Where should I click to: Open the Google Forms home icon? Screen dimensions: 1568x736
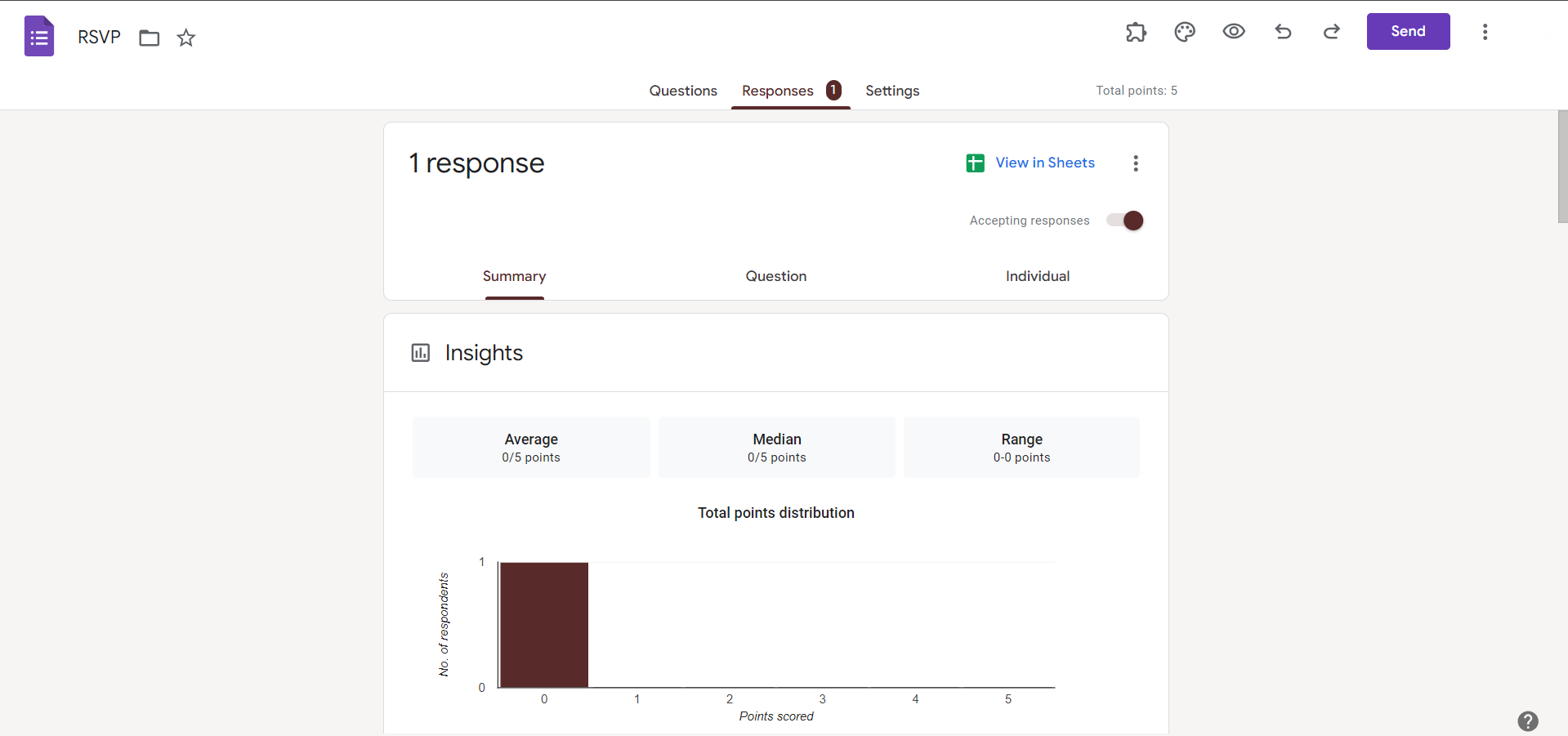39,37
